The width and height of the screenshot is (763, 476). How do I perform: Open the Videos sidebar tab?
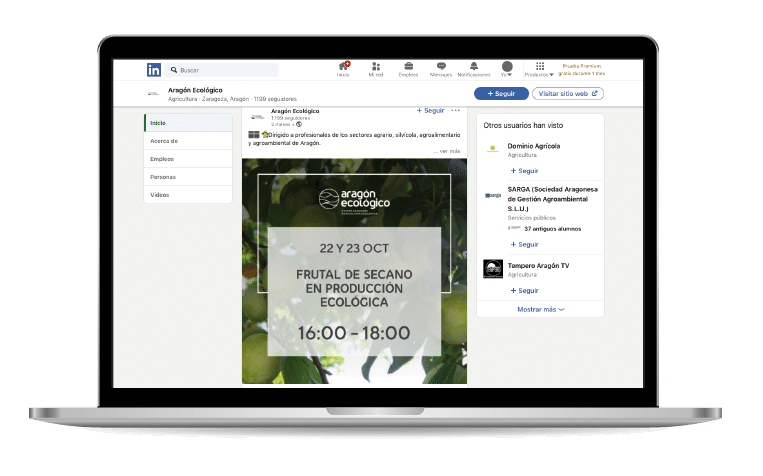pos(160,195)
